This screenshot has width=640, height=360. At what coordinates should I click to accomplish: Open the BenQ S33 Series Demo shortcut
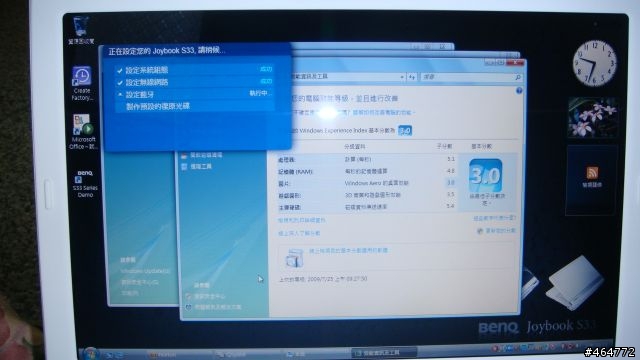click(85, 184)
